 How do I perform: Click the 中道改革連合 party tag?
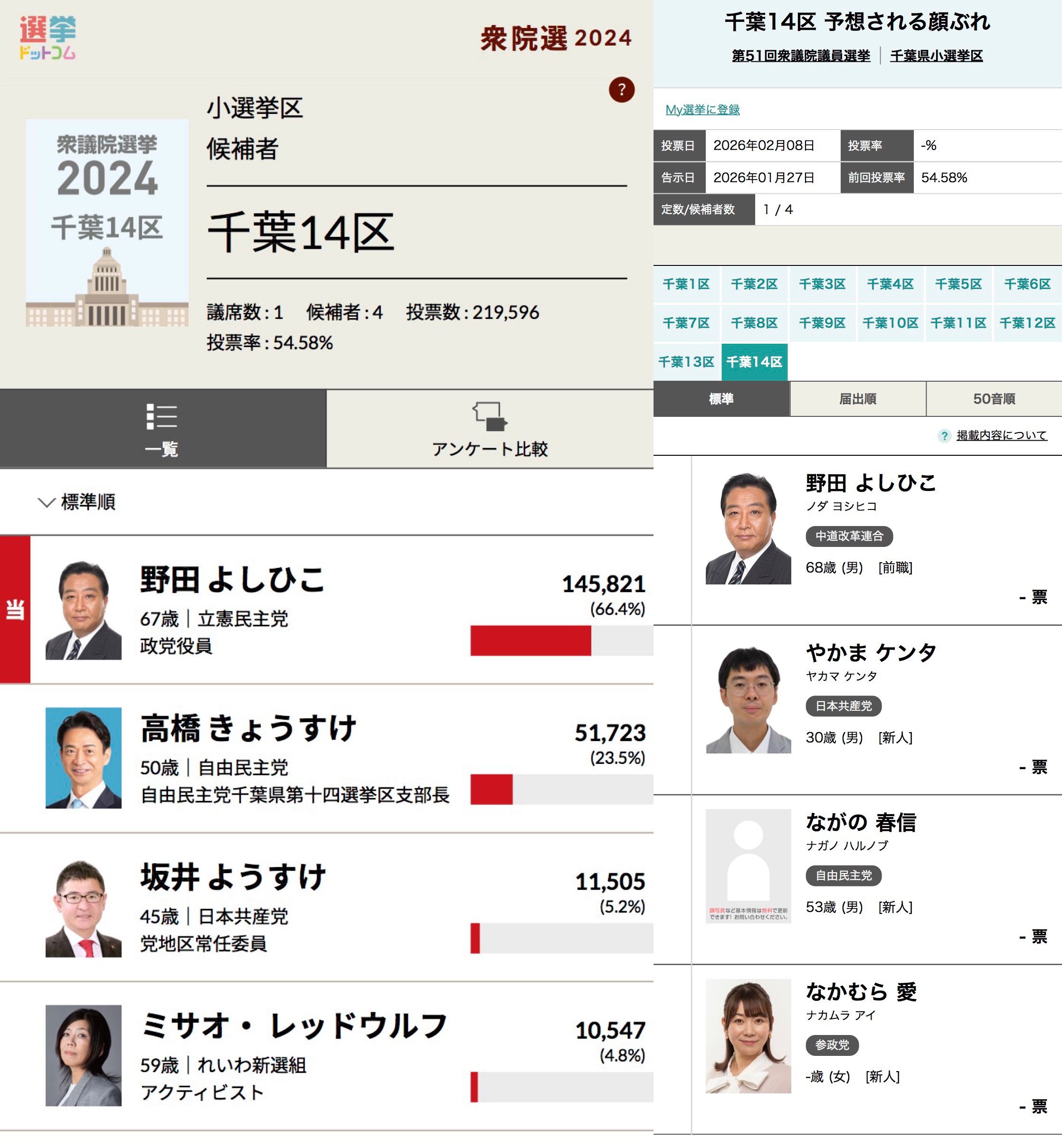point(849,536)
